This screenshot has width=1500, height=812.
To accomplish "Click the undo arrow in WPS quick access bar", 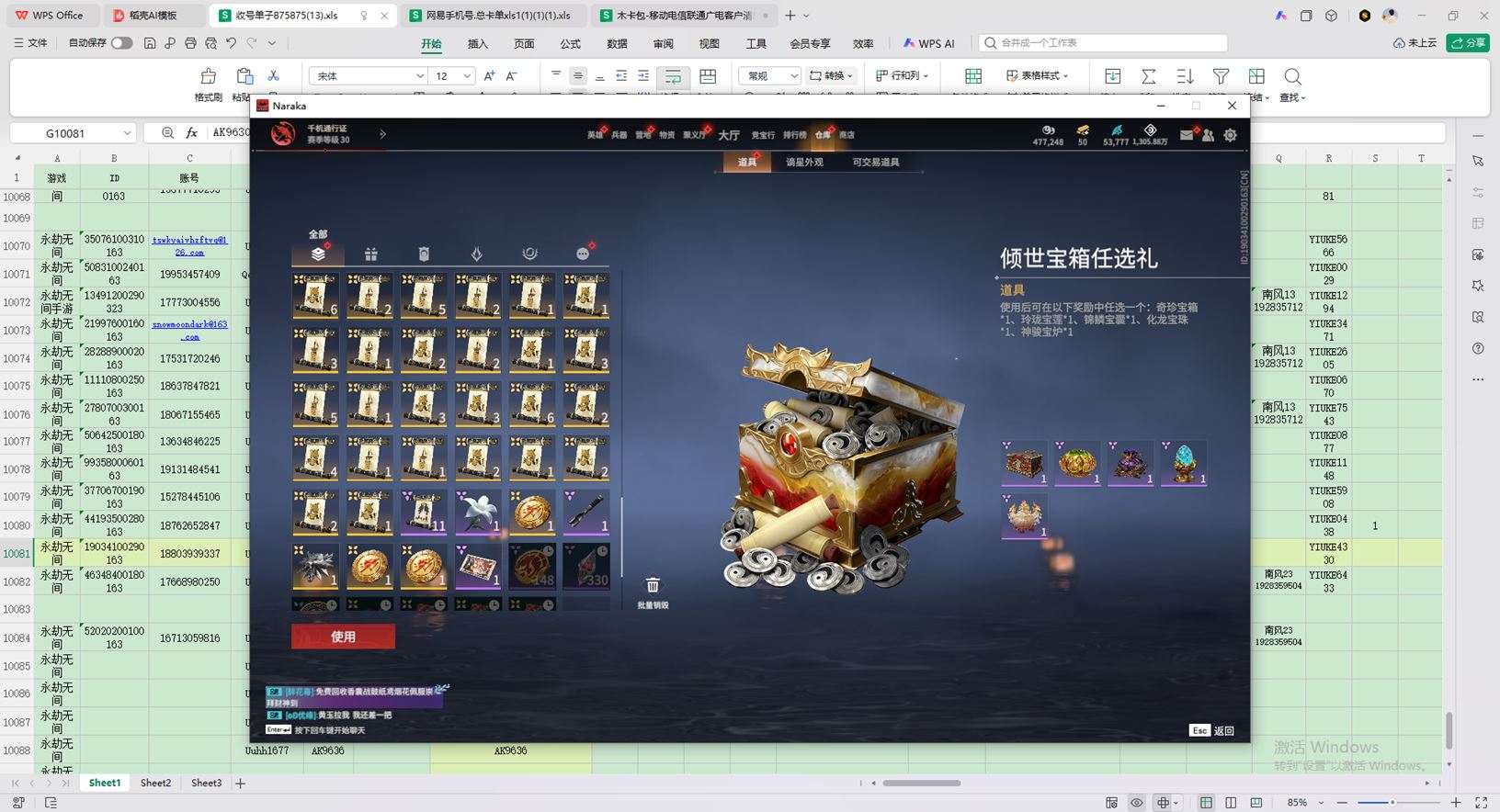I will tap(231, 43).
